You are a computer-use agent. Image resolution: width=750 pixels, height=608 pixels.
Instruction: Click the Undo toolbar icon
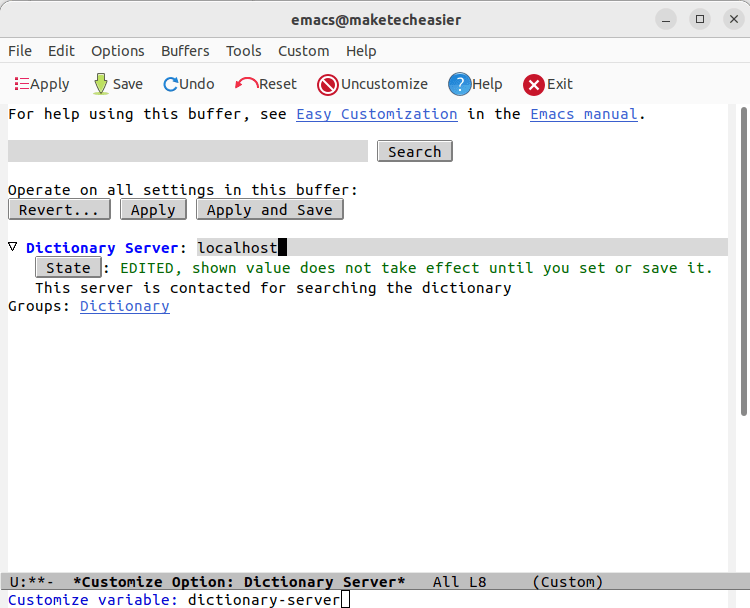click(x=188, y=84)
